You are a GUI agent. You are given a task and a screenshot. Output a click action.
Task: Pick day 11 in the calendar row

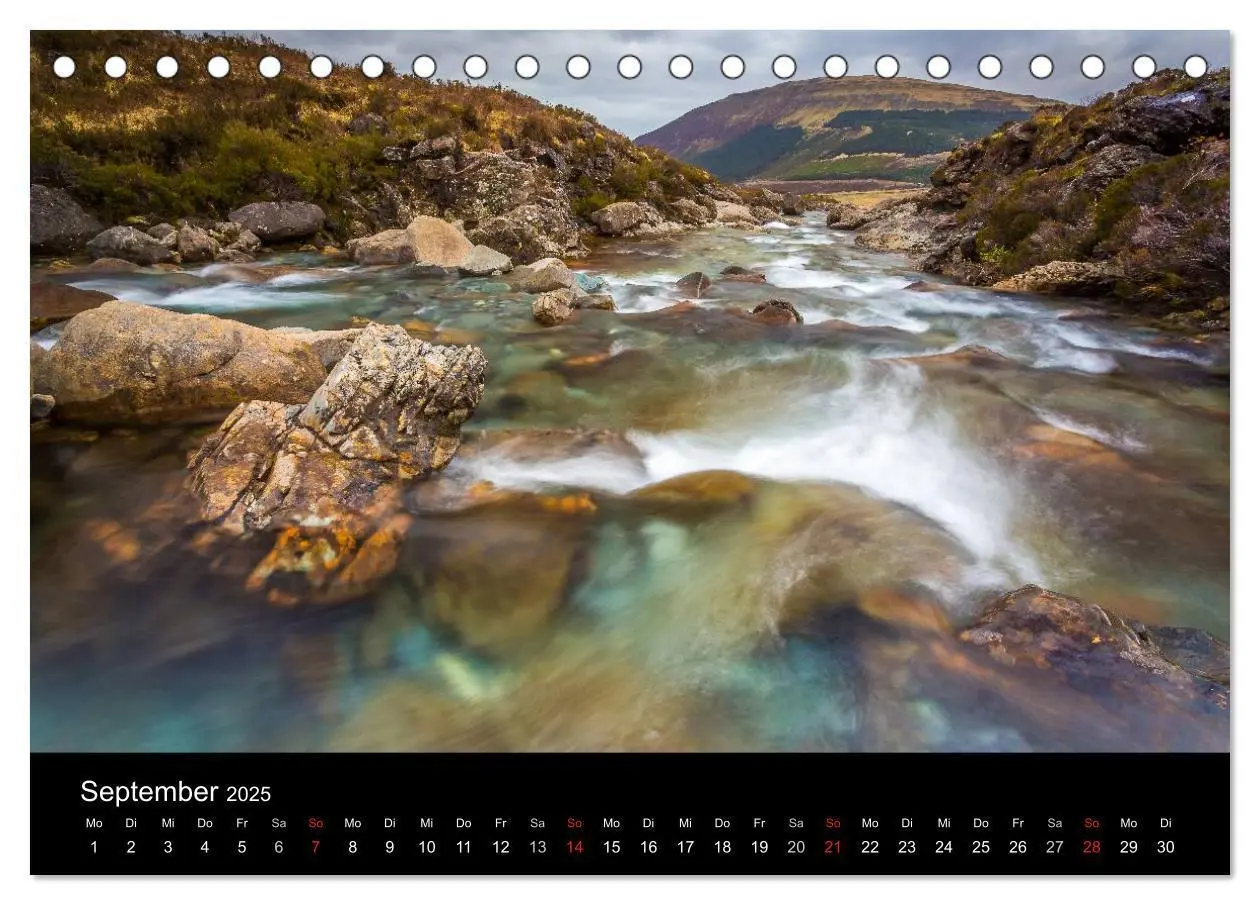pyautogui.click(x=464, y=847)
